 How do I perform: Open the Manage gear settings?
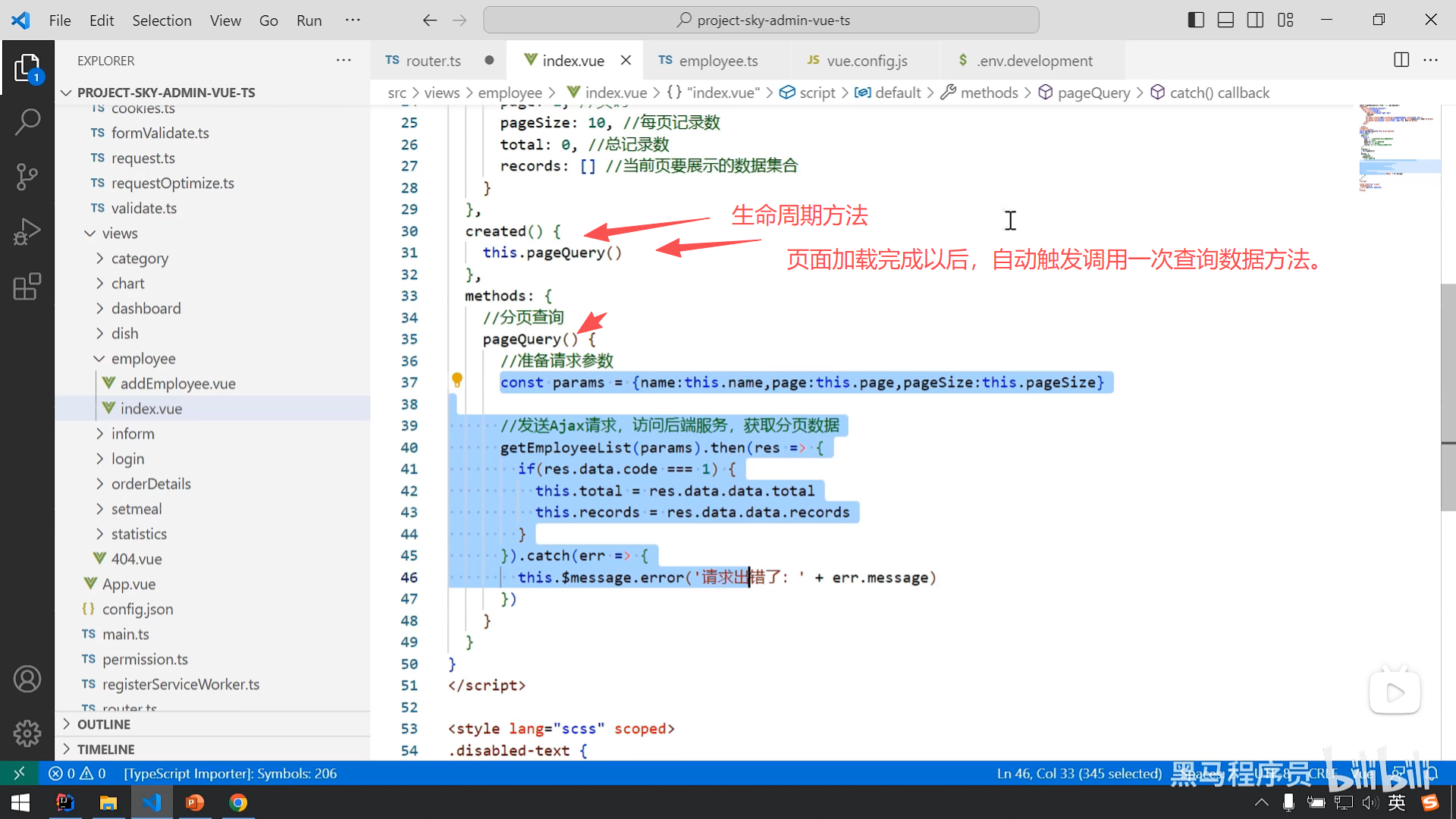point(27,733)
